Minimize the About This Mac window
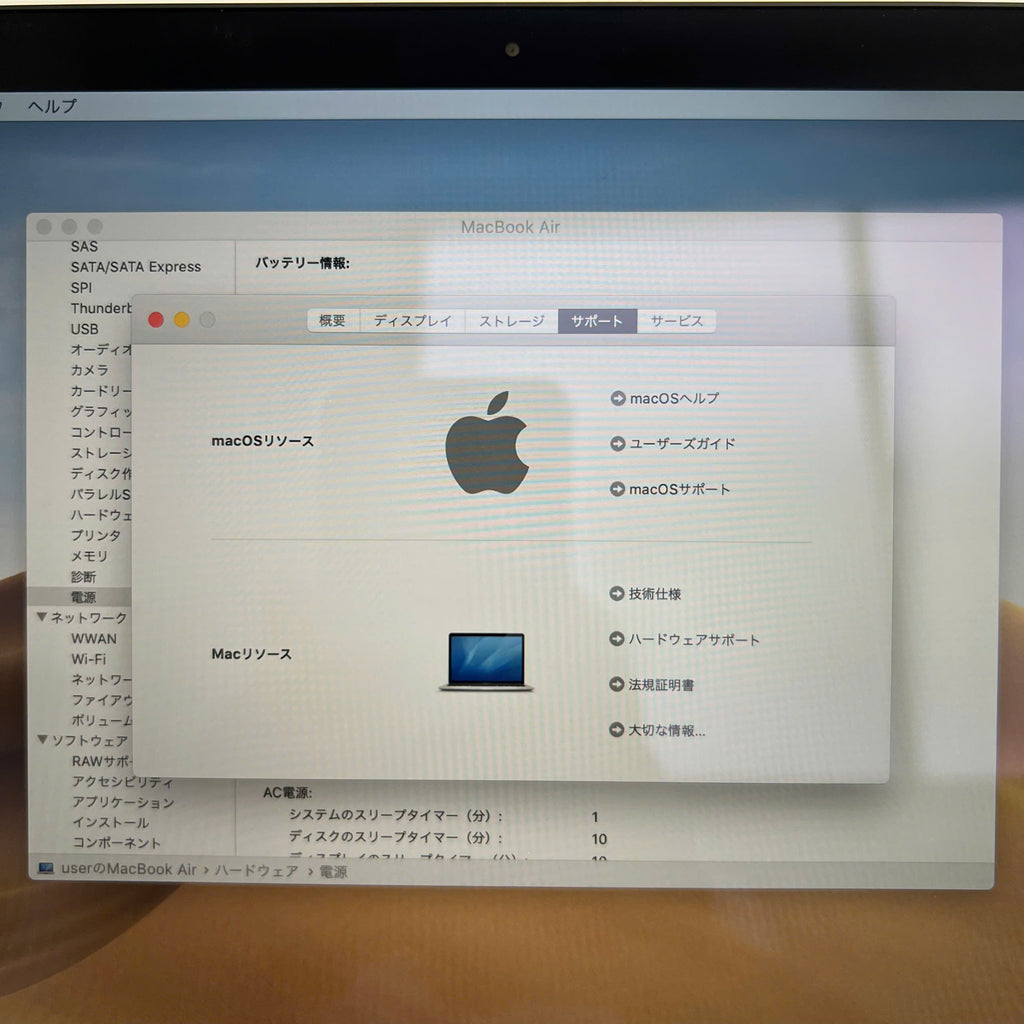Screen dimensions: 1024x1024 [x=182, y=319]
